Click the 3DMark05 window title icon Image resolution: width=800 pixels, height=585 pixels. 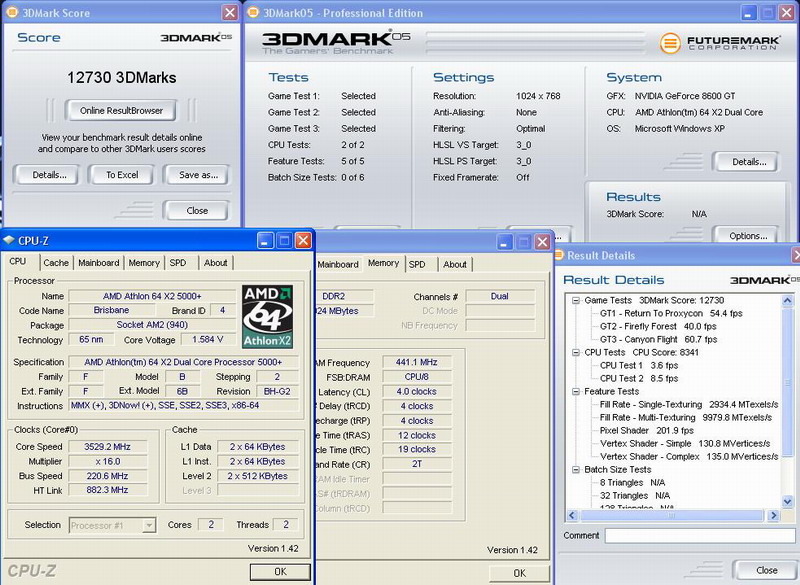pos(253,12)
